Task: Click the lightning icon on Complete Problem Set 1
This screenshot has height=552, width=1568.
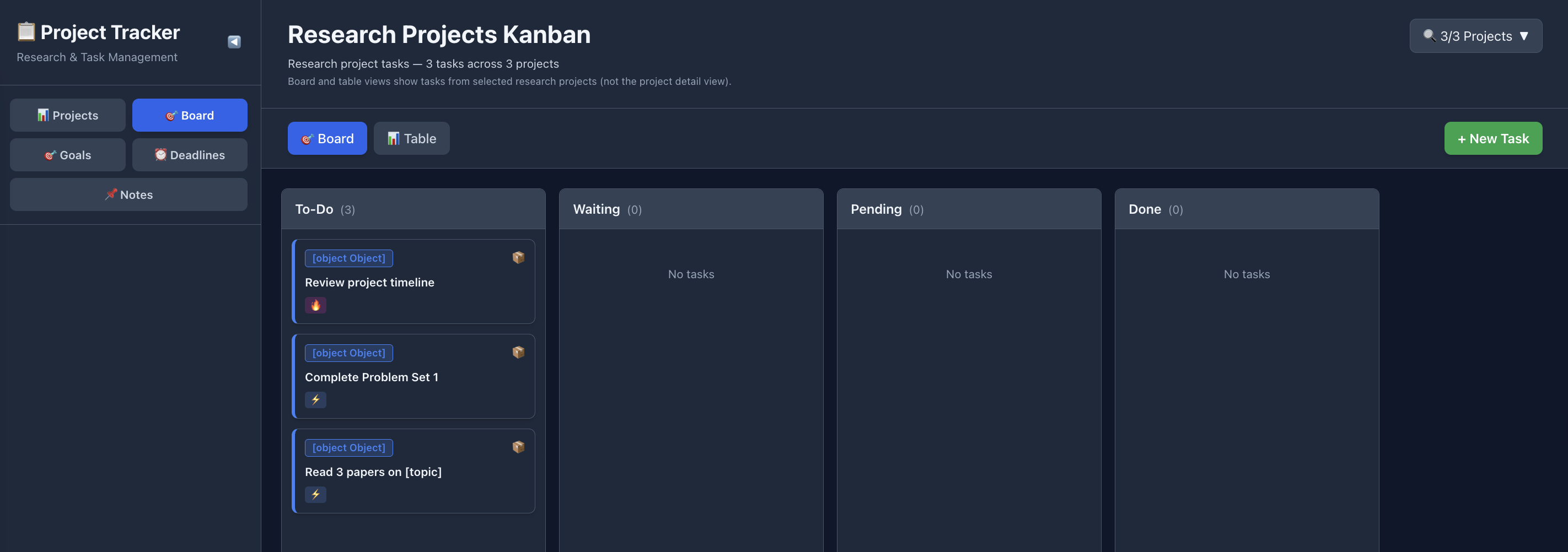Action: [315, 399]
